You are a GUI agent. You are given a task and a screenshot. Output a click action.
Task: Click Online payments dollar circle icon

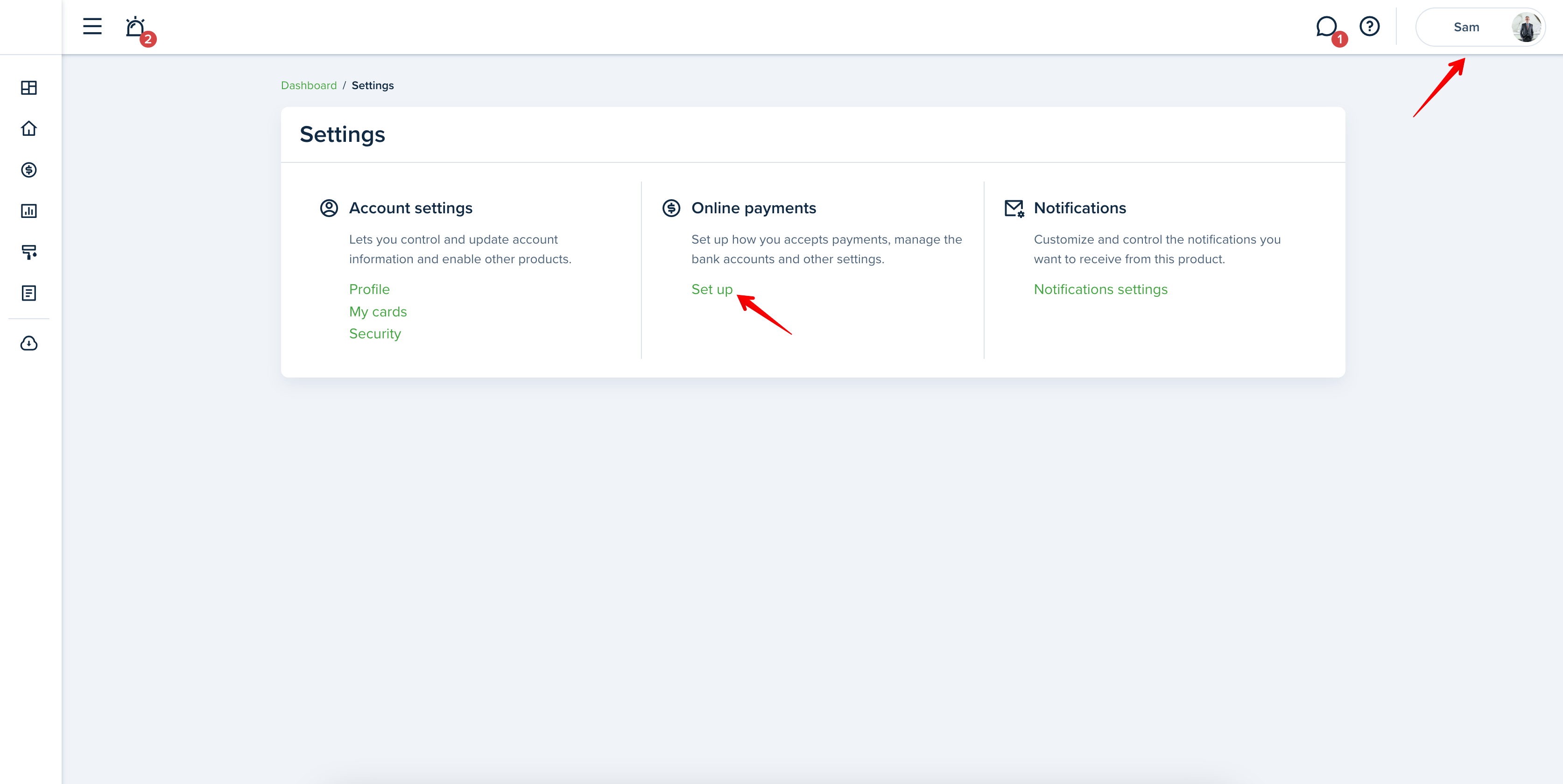point(671,208)
